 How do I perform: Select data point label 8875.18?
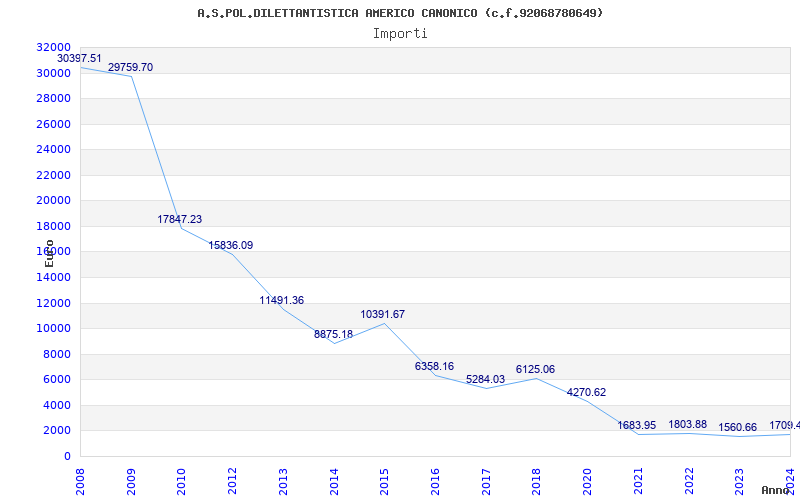[x=333, y=335]
